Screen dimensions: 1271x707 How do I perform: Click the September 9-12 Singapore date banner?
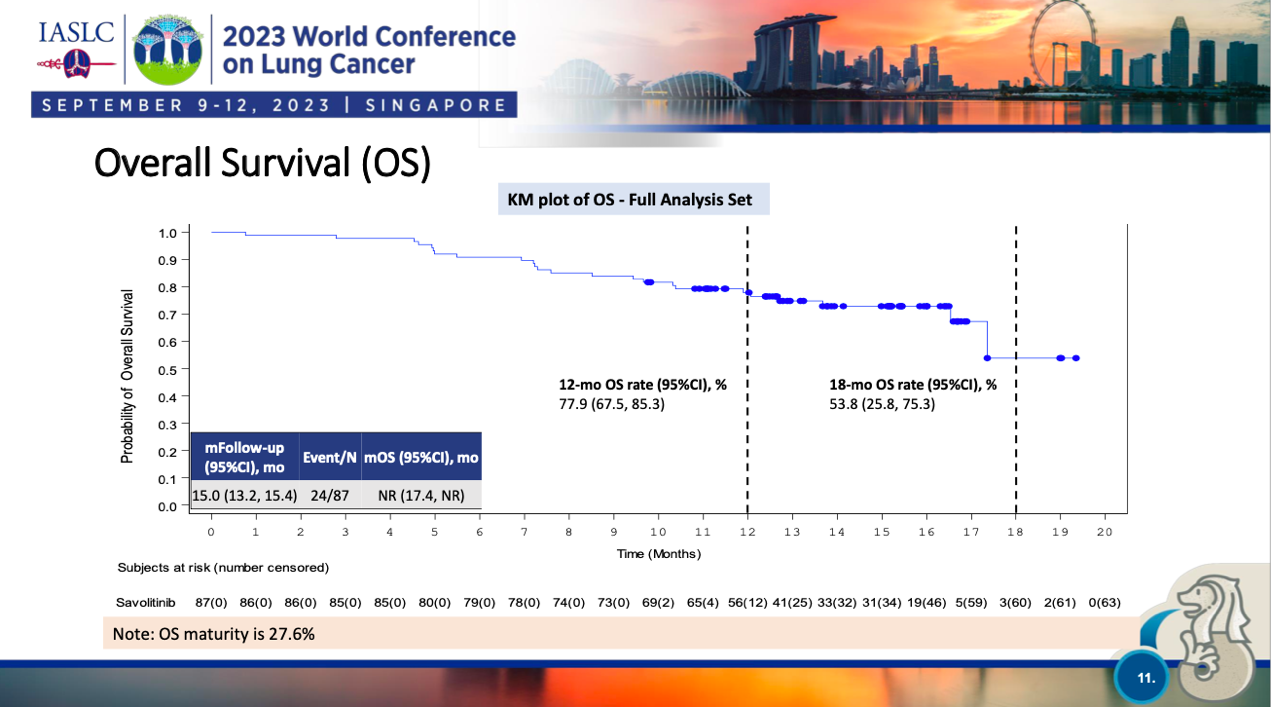273,105
